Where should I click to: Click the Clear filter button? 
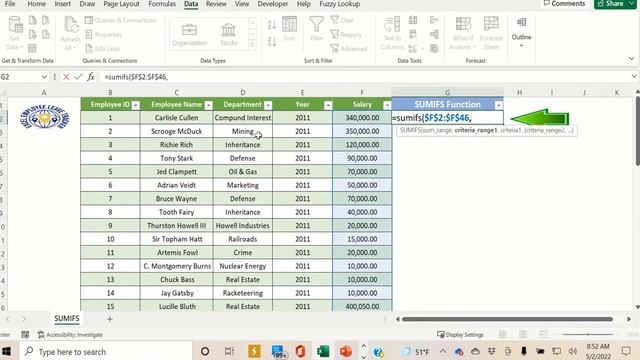pos(342,20)
